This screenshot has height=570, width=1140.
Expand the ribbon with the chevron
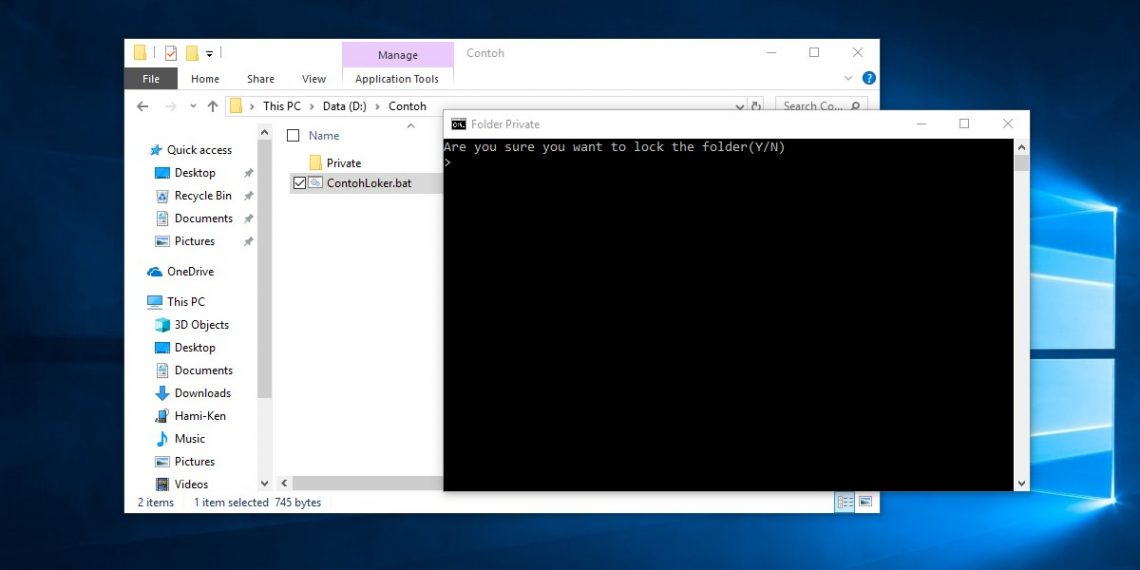(848, 78)
